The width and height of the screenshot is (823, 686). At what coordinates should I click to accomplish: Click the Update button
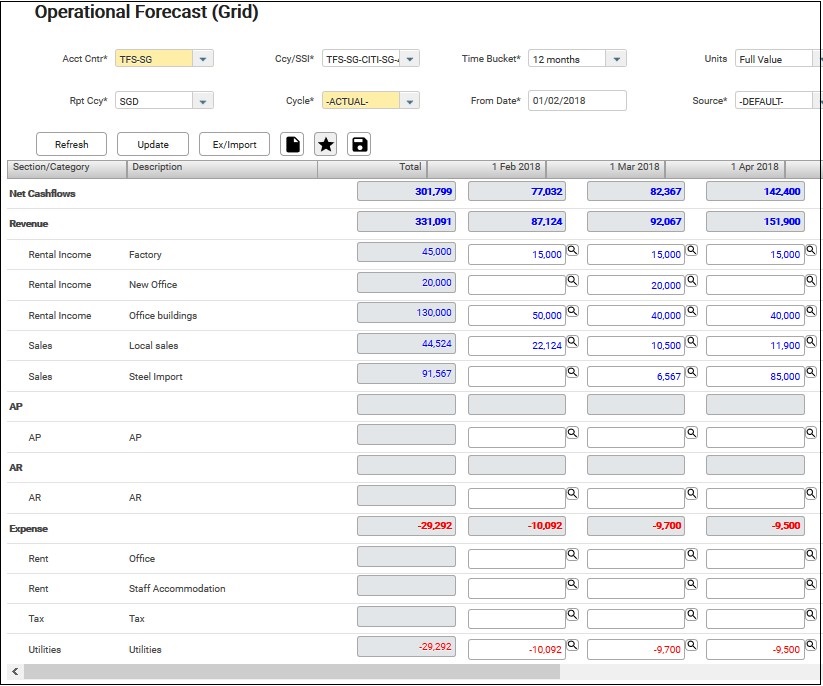[153, 144]
